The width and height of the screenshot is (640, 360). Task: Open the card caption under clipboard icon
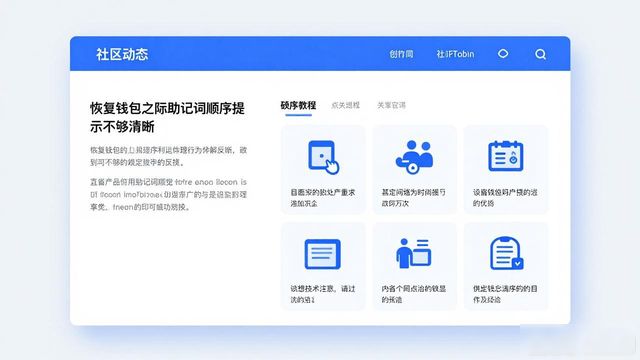click(505, 294)
